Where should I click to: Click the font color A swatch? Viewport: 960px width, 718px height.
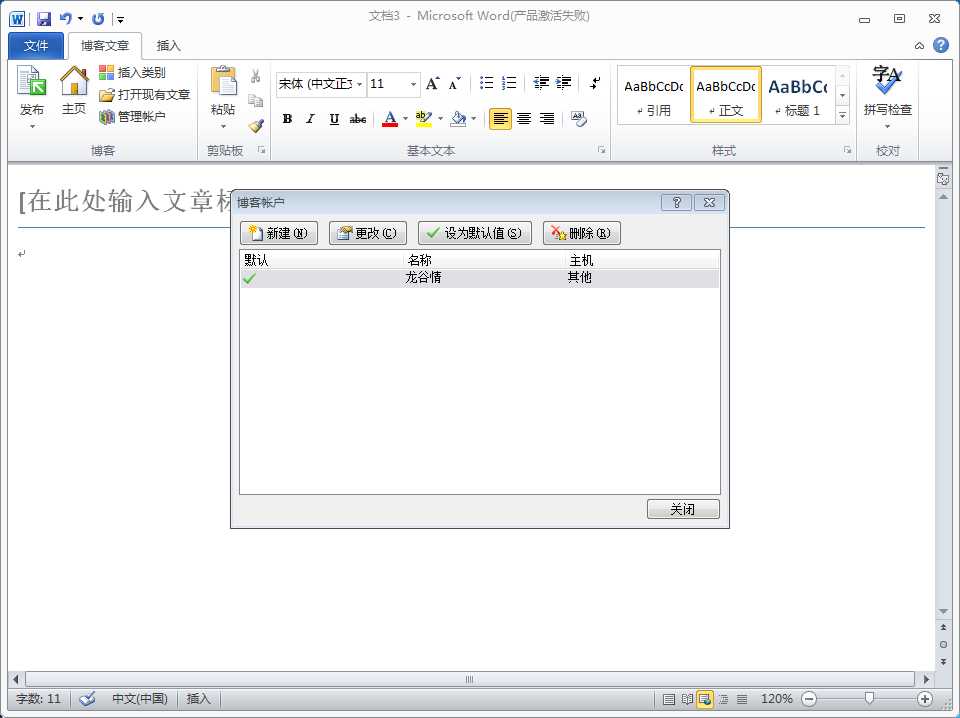point(390,119)
